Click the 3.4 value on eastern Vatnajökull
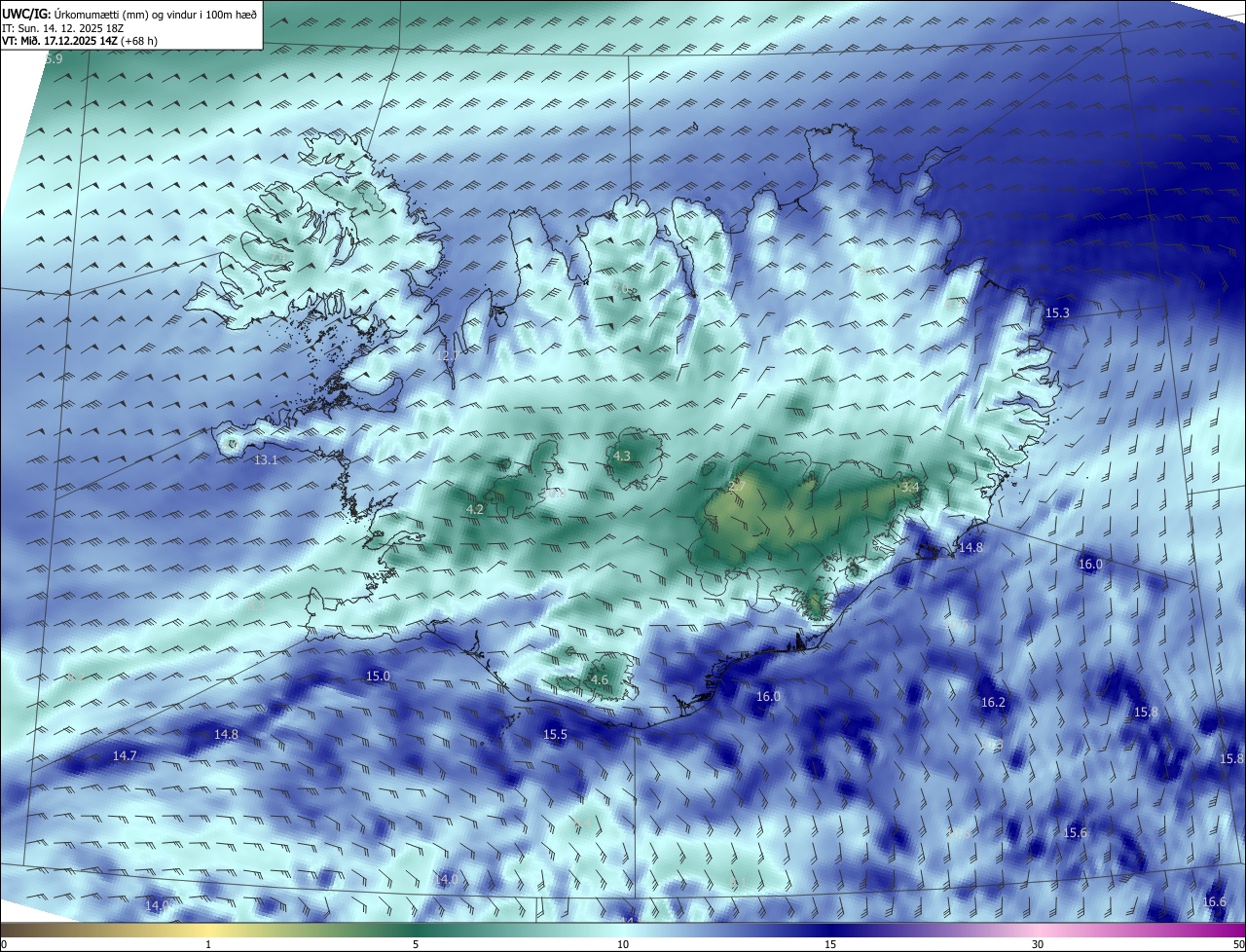 click(910, 486)
